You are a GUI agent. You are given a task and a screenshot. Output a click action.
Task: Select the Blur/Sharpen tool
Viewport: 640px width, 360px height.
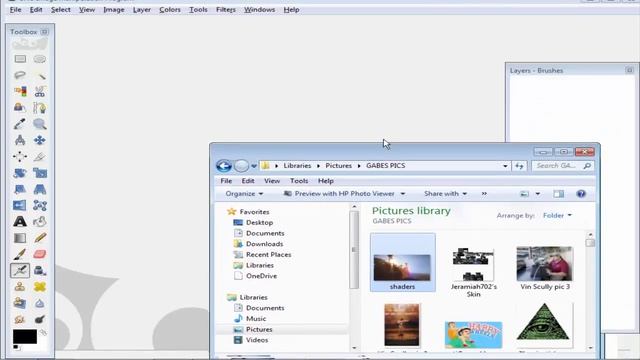coord(40,303)
